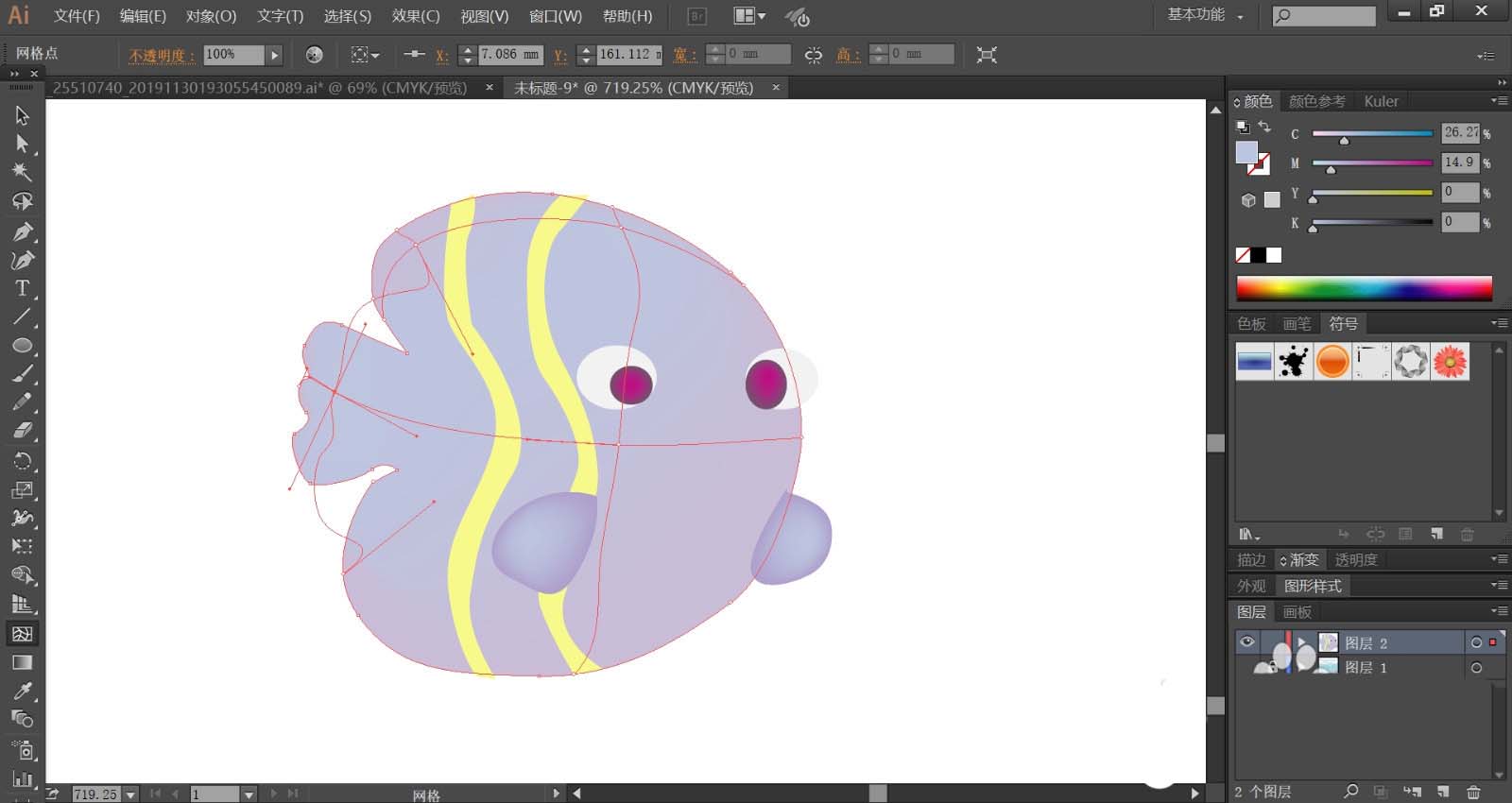The height and width of the screenshot is (803, 1512).
Task: Select the Eyedropper tool
Action: click(22, 692)
